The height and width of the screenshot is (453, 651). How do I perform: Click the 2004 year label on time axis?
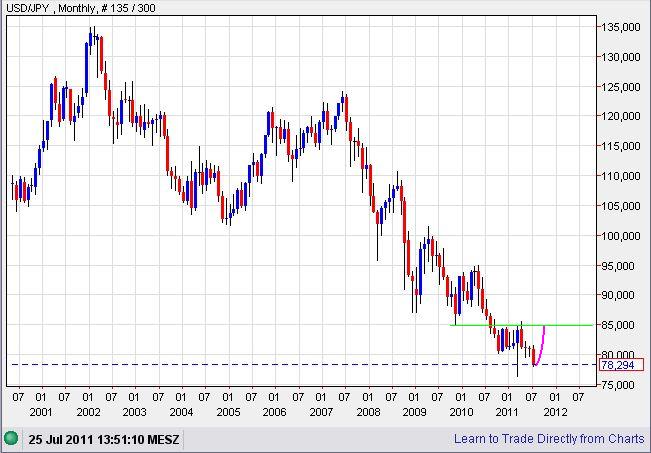pyautogui.click(x=181, y=412)
